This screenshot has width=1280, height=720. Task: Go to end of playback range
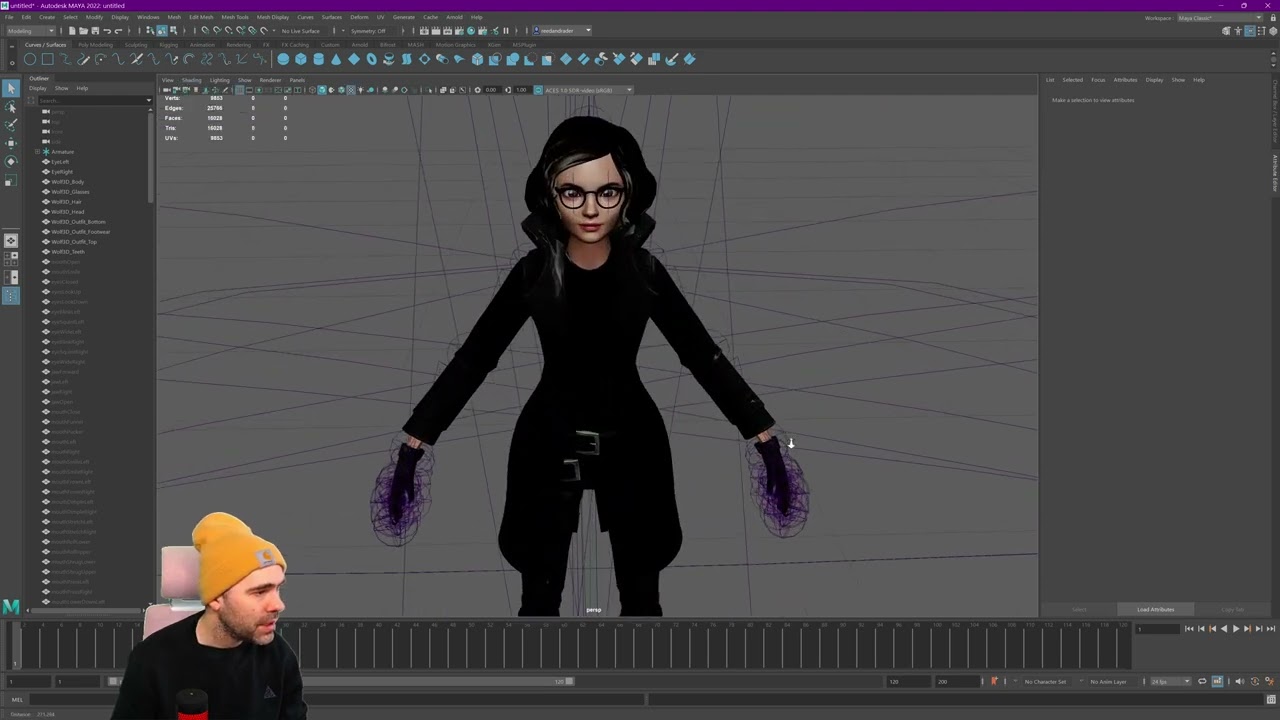1269,629
